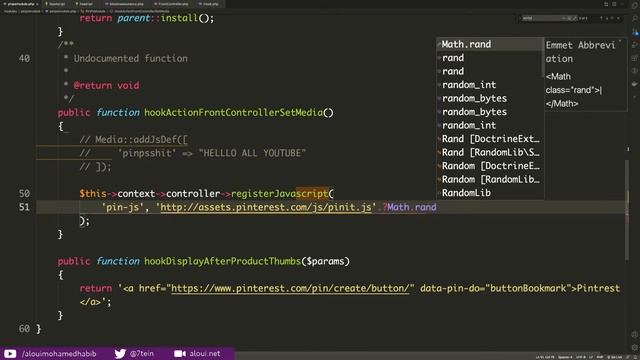Open Source Control with the blue badge
Viewport: 640px width, 360px height.
(635, 32)
